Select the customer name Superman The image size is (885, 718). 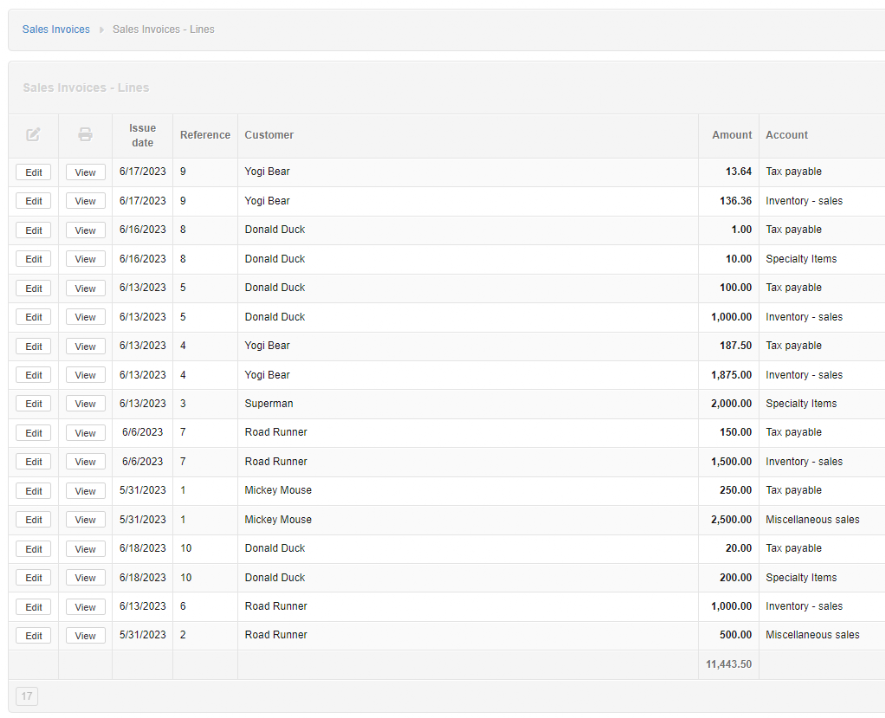pos(269,404)
